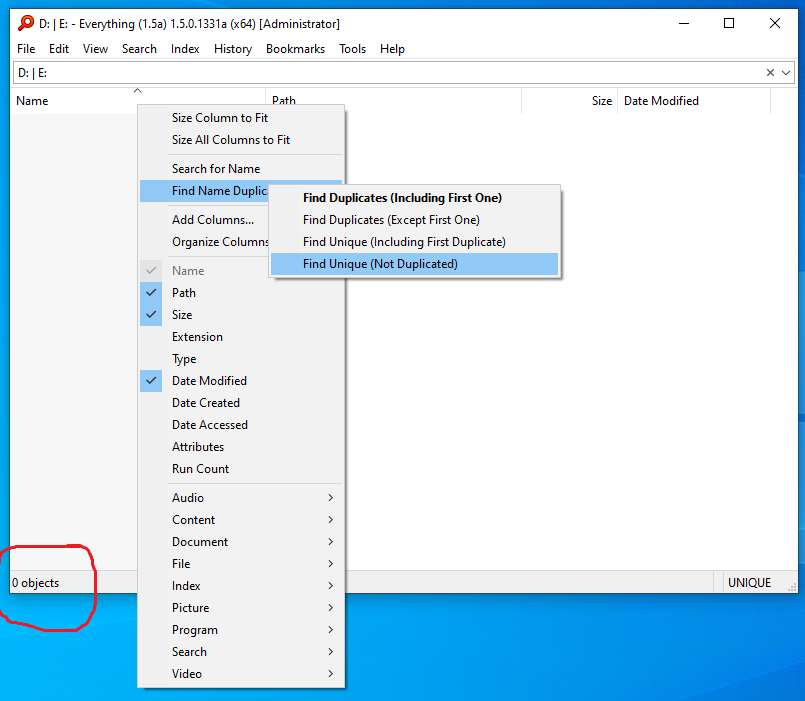Open the search history dropdown arrow

click(785, 73)
